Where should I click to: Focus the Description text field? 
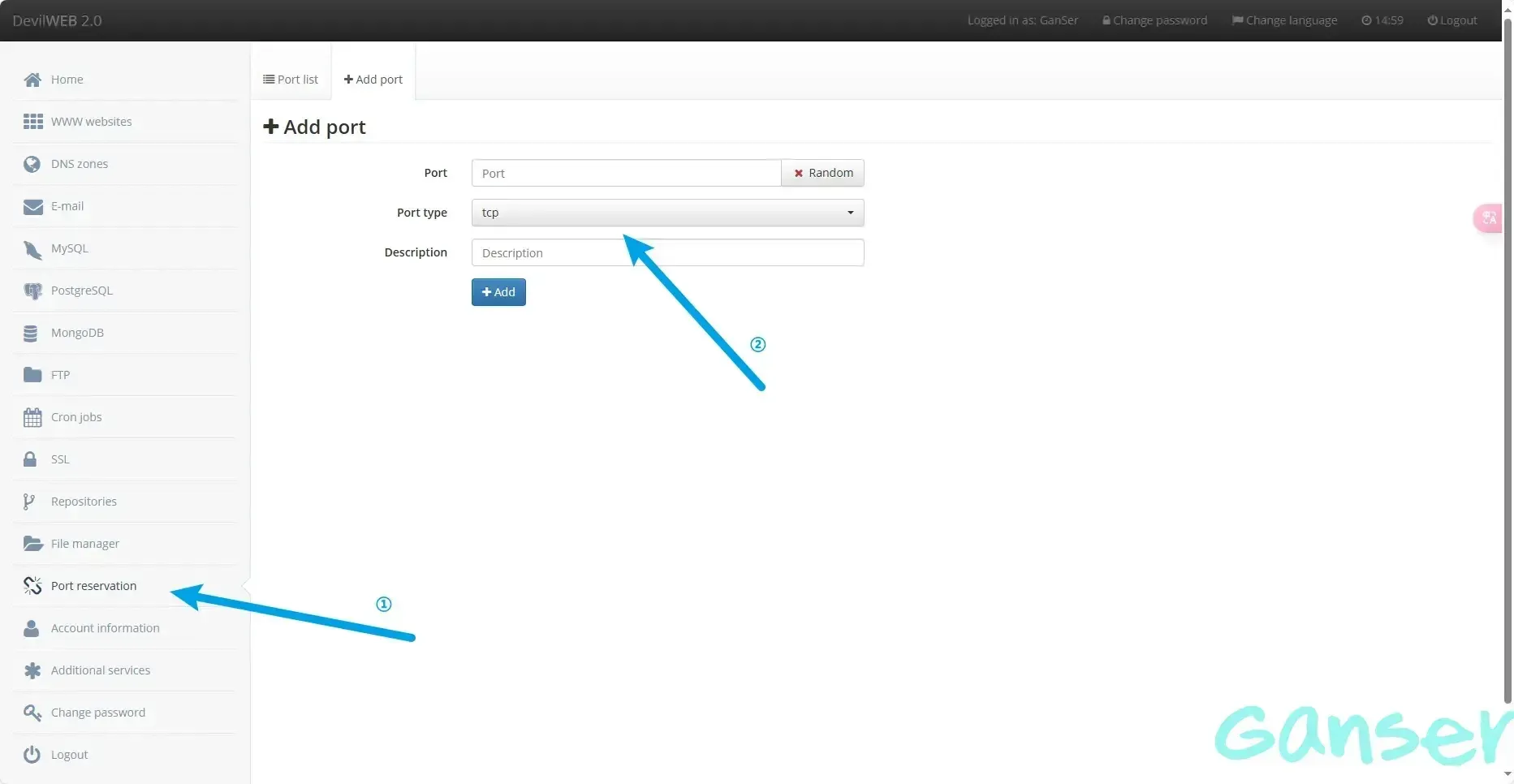click(x=667, y=252)
